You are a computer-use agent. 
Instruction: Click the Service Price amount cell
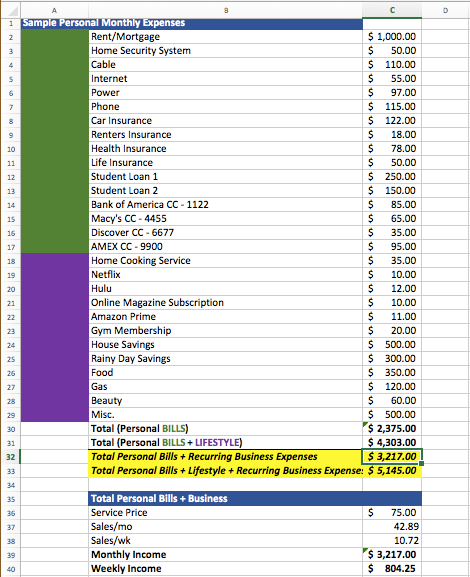[392, 513]
